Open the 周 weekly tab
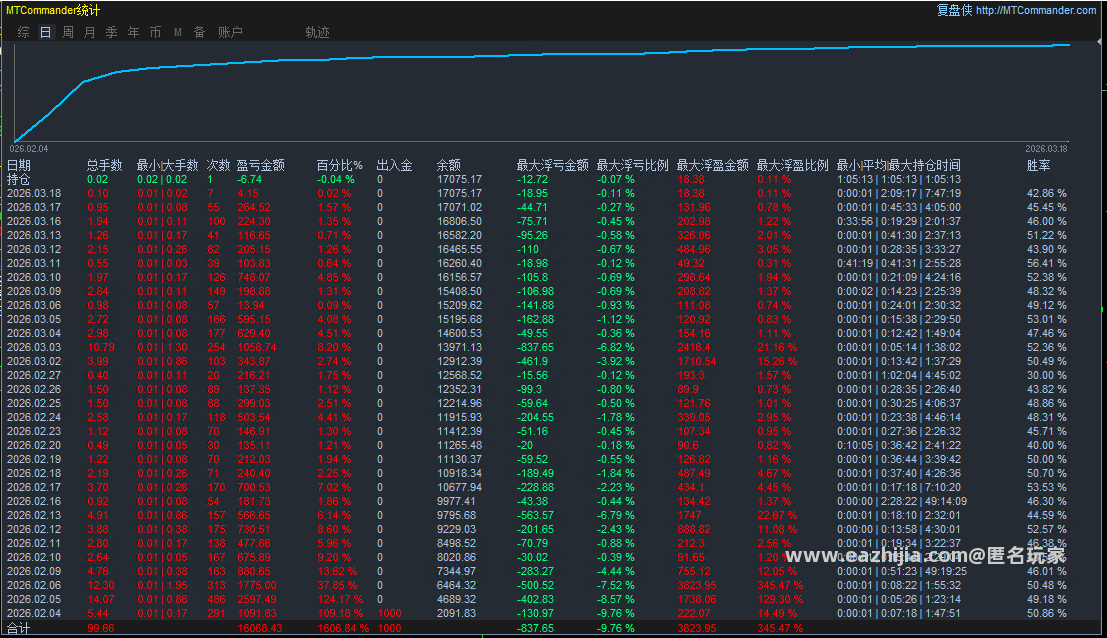Image resolution: width=1107 pixels, height=638 pixels. [x=68, y=32]
